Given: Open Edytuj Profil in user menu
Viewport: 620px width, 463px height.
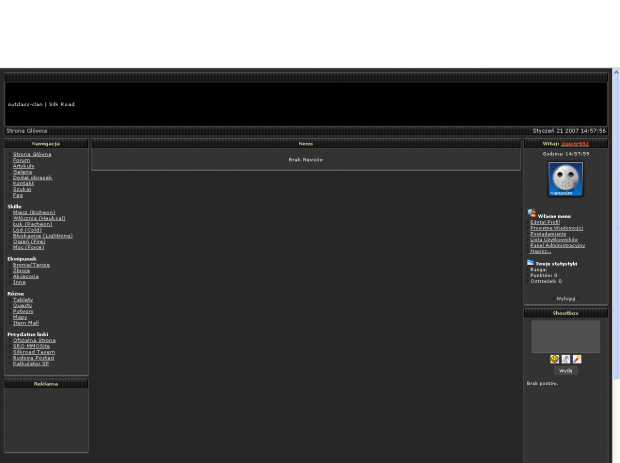Looking at the screenshot, I should [545, 222].
